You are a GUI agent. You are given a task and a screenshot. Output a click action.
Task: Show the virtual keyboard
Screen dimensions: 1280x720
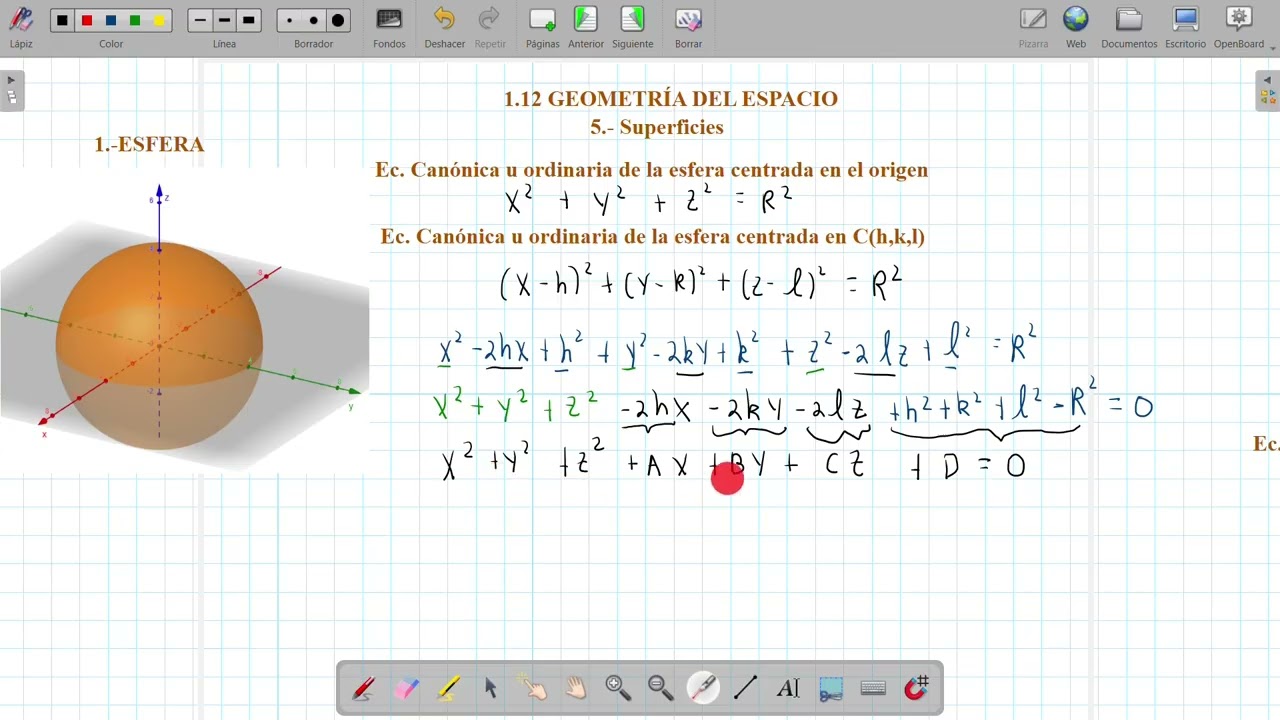(x=873, y=688)
